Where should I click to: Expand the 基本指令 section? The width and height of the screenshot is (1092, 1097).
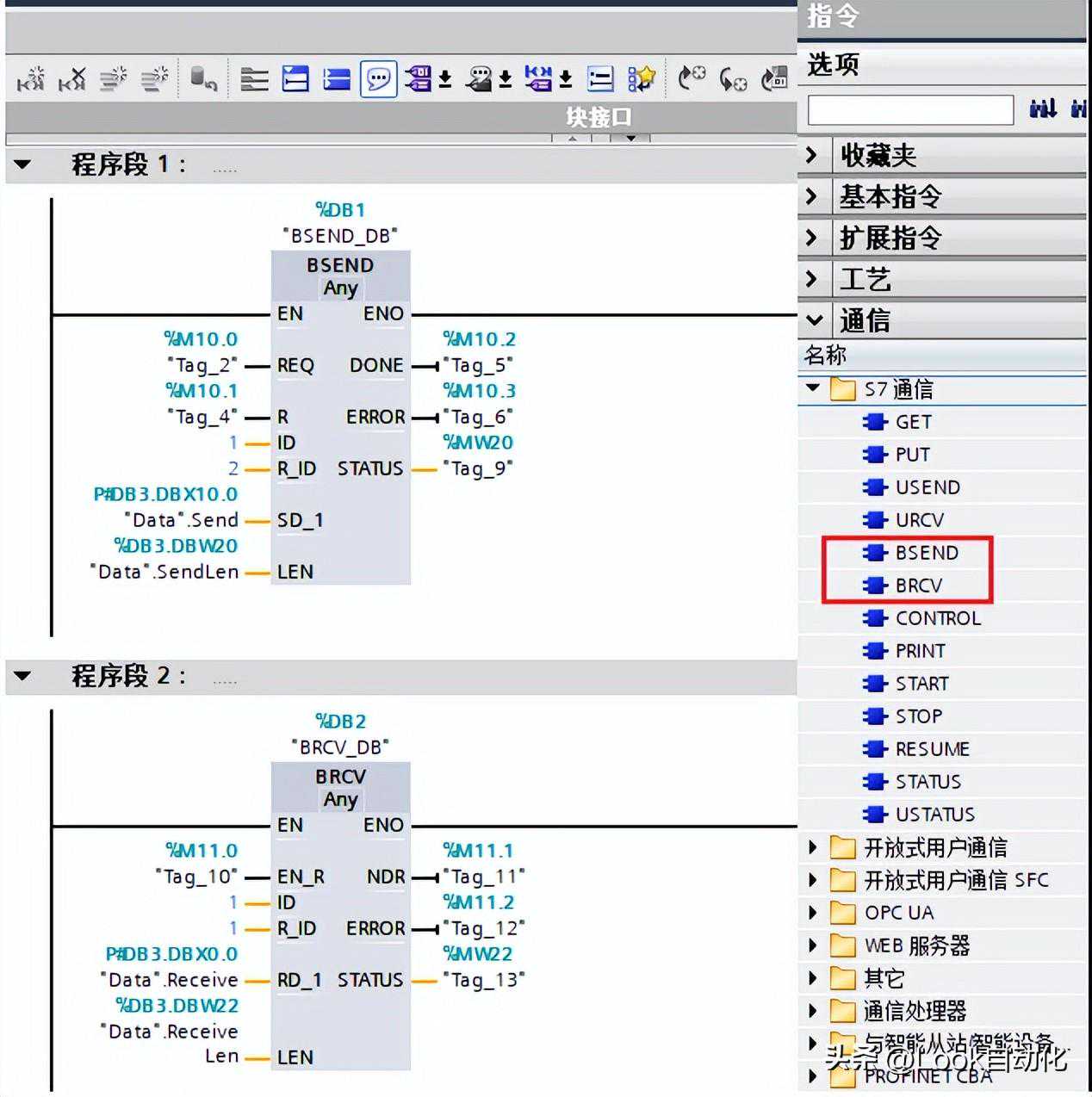811,196
